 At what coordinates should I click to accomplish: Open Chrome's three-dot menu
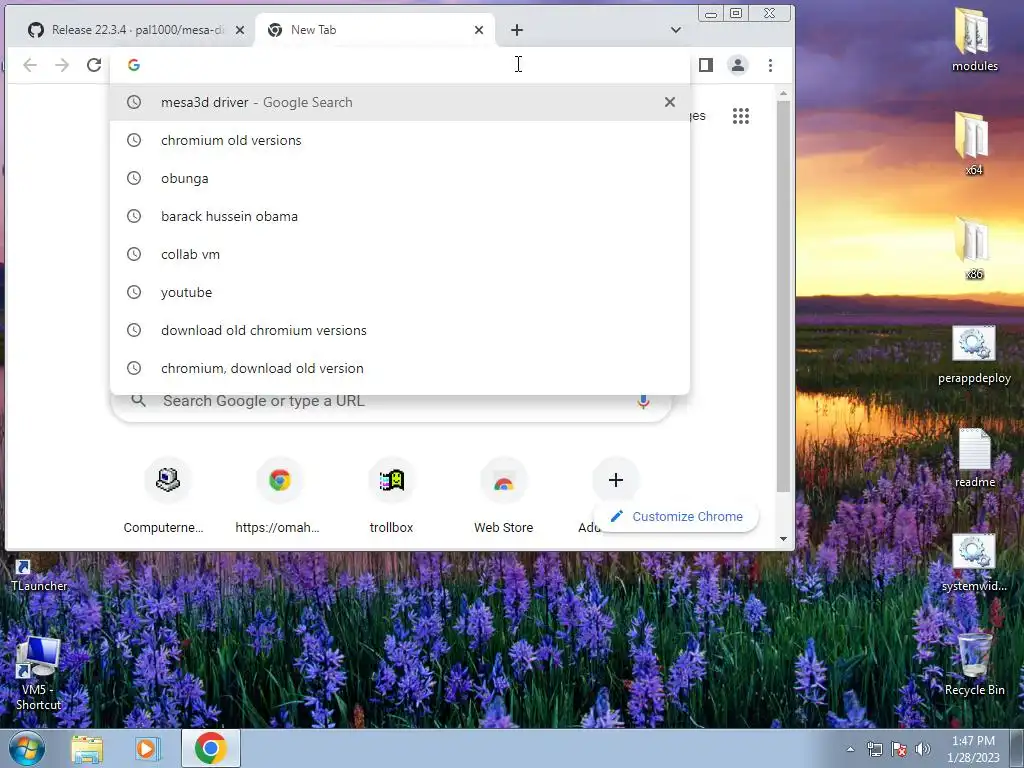(x=771, y=65)
